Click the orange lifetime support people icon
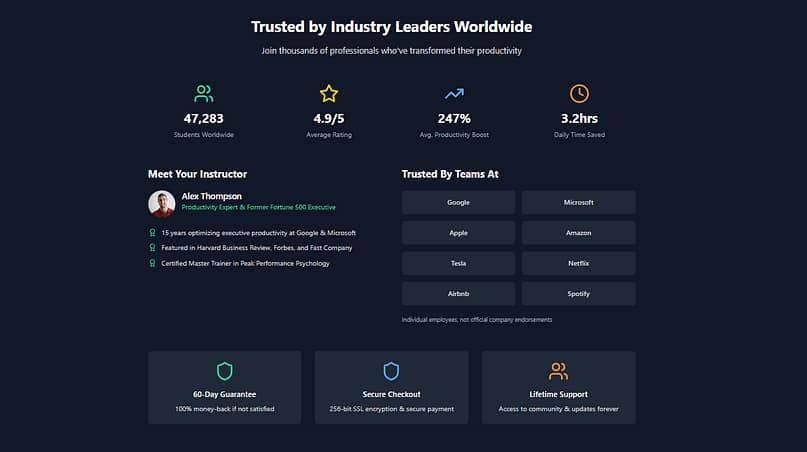 point(558,371)
